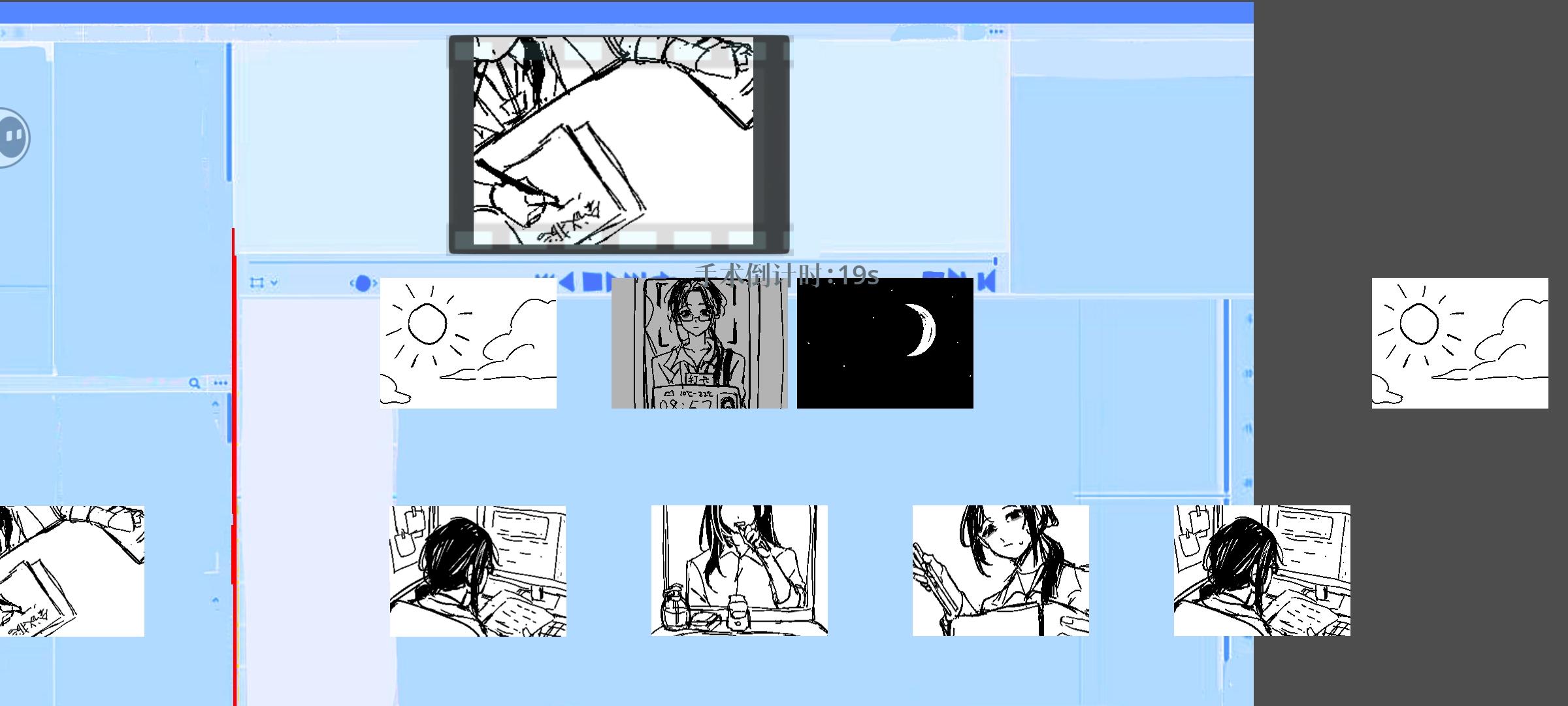Click the keyframe circle marker control
This screenshot has width=1568, height=706.
coord(363,283)
